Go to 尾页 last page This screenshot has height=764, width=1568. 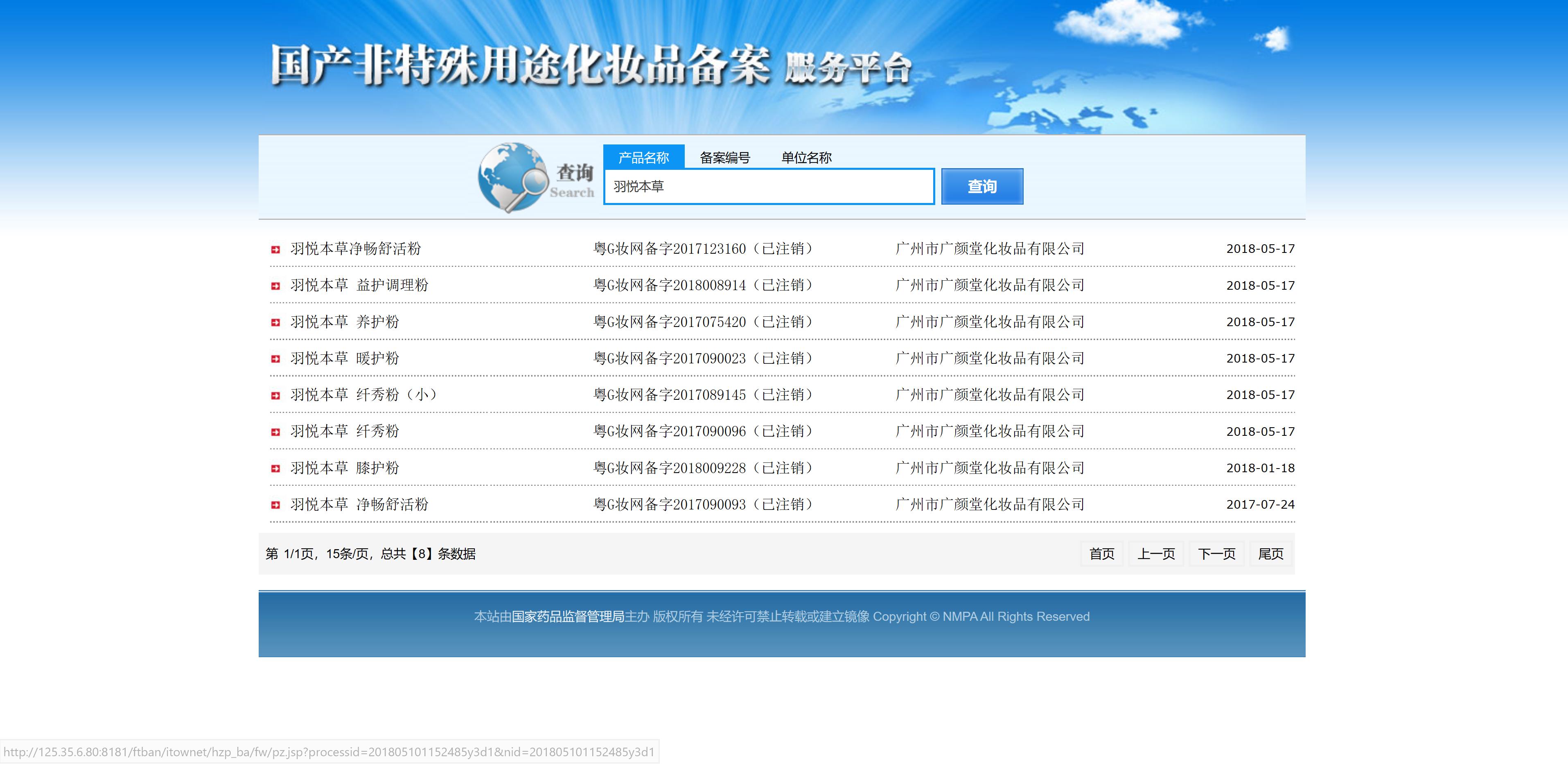[x=1270, y=553]
